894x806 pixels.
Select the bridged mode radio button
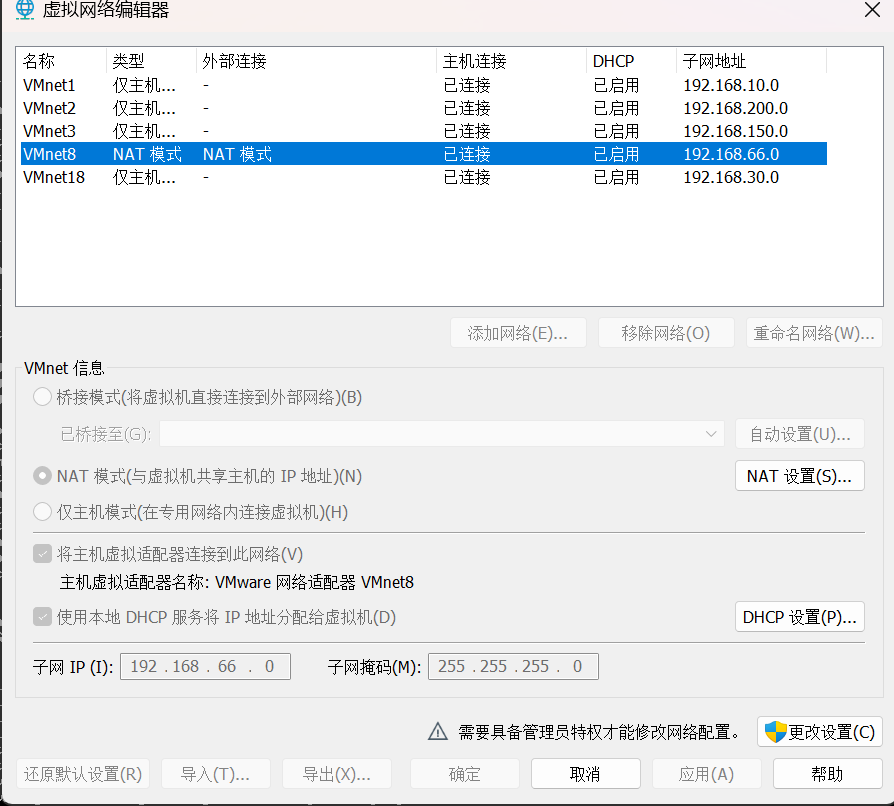point(42,397)
